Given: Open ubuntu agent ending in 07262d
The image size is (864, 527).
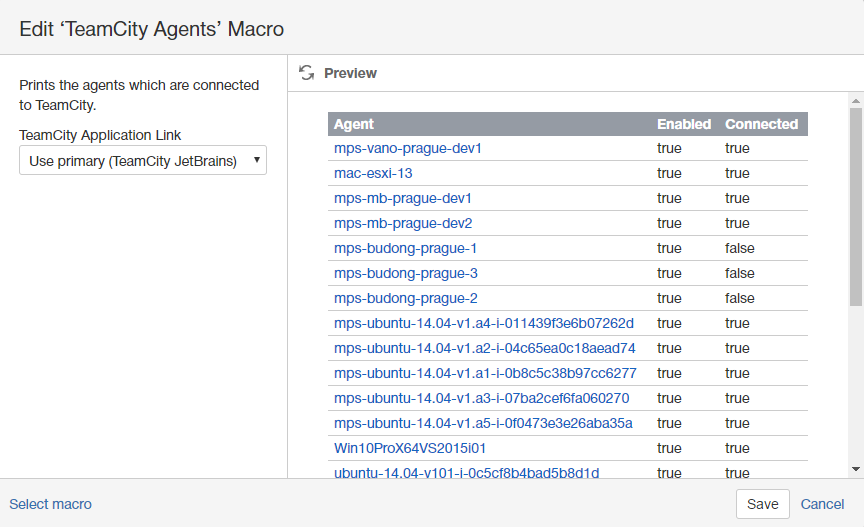Looking at the screenshot, I should (x=484, y=323).
